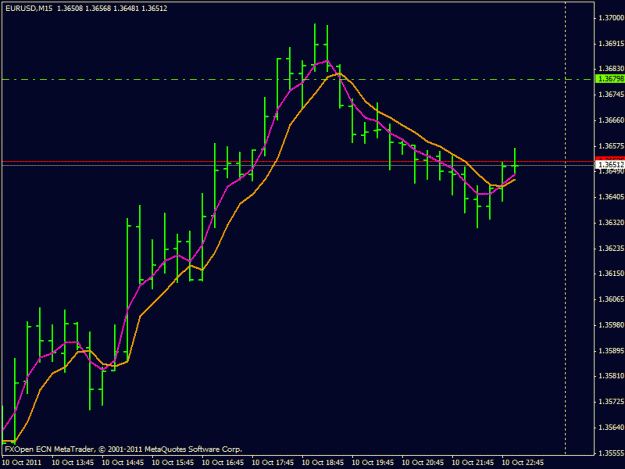Click the 1.37000 price axis label

[611, 18]
